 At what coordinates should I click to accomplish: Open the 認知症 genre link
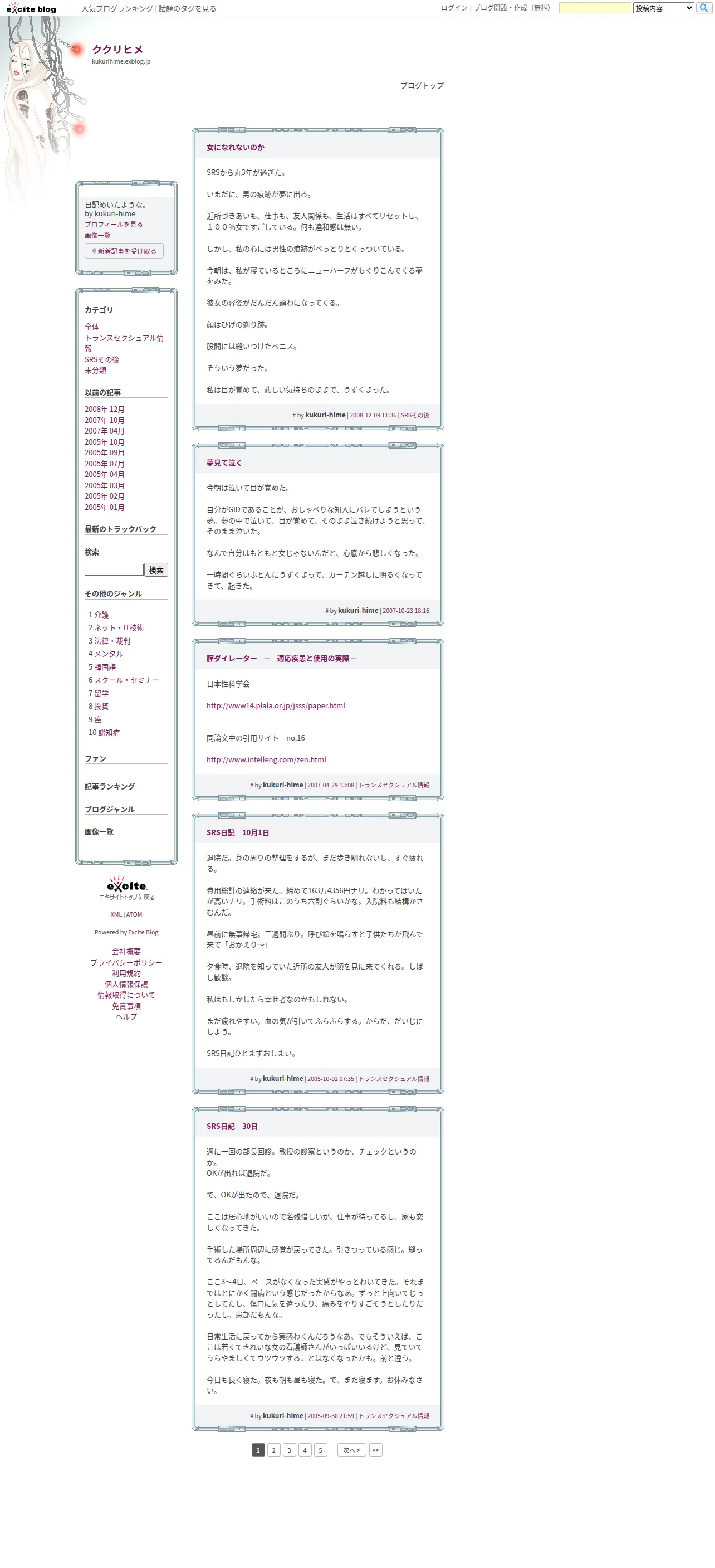(109, 732)
